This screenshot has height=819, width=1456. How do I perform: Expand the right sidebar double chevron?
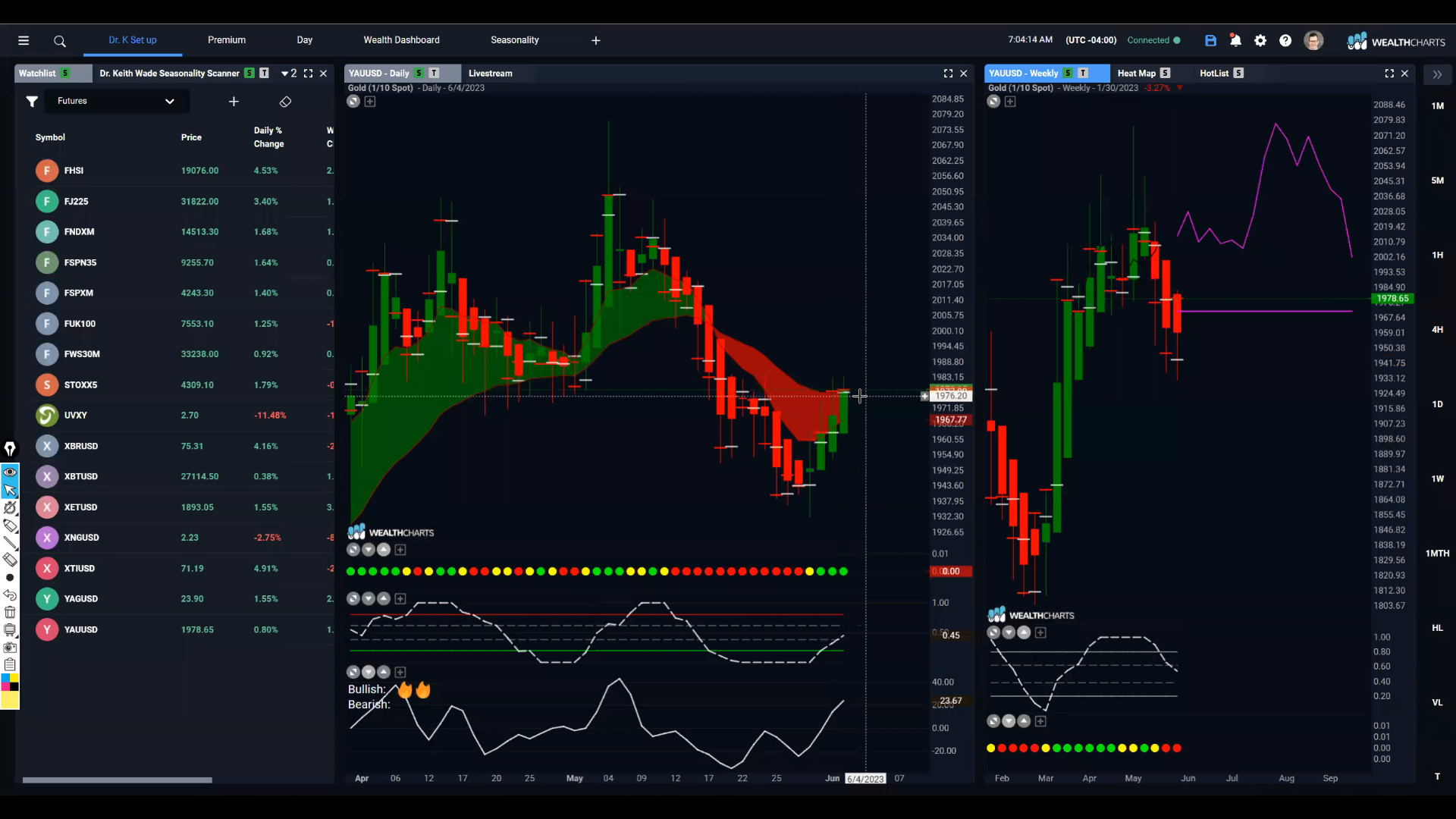(1437, 74)
